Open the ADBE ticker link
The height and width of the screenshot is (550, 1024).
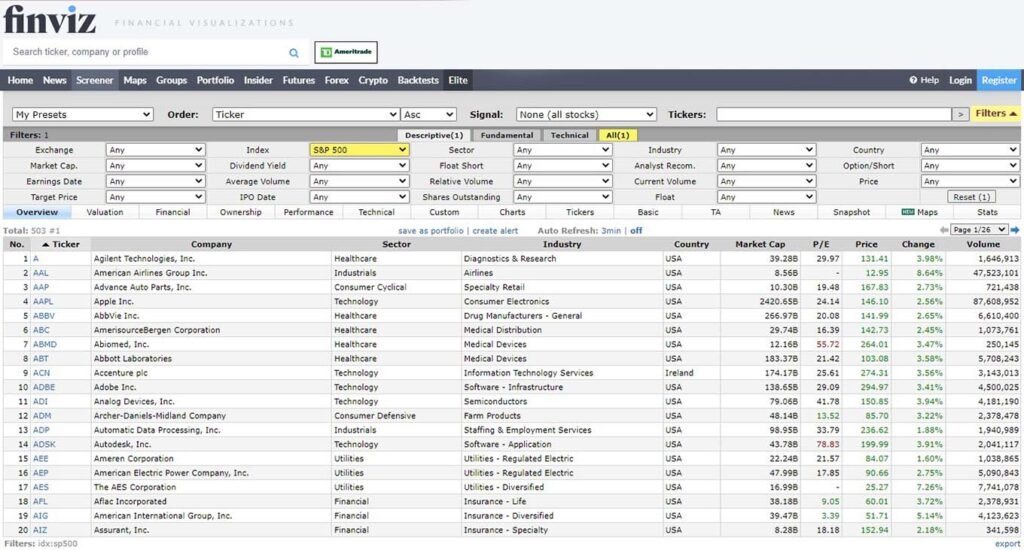click(x=44, y=387)
